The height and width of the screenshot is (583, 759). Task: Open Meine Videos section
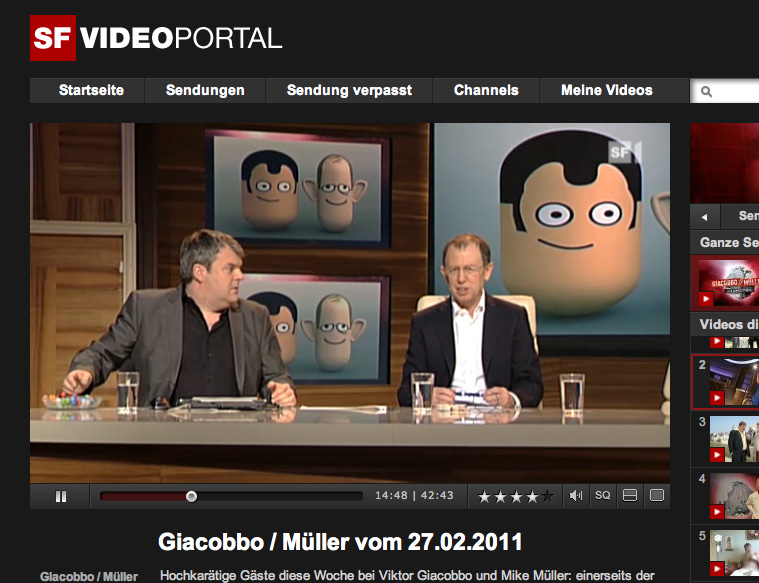607,90
